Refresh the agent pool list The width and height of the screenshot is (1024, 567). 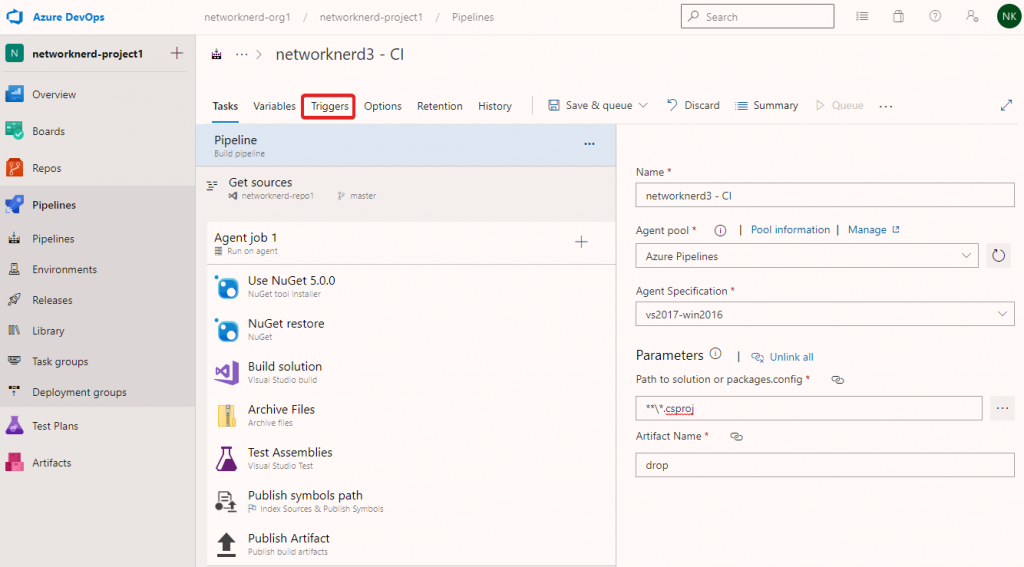tap(998, 255)
